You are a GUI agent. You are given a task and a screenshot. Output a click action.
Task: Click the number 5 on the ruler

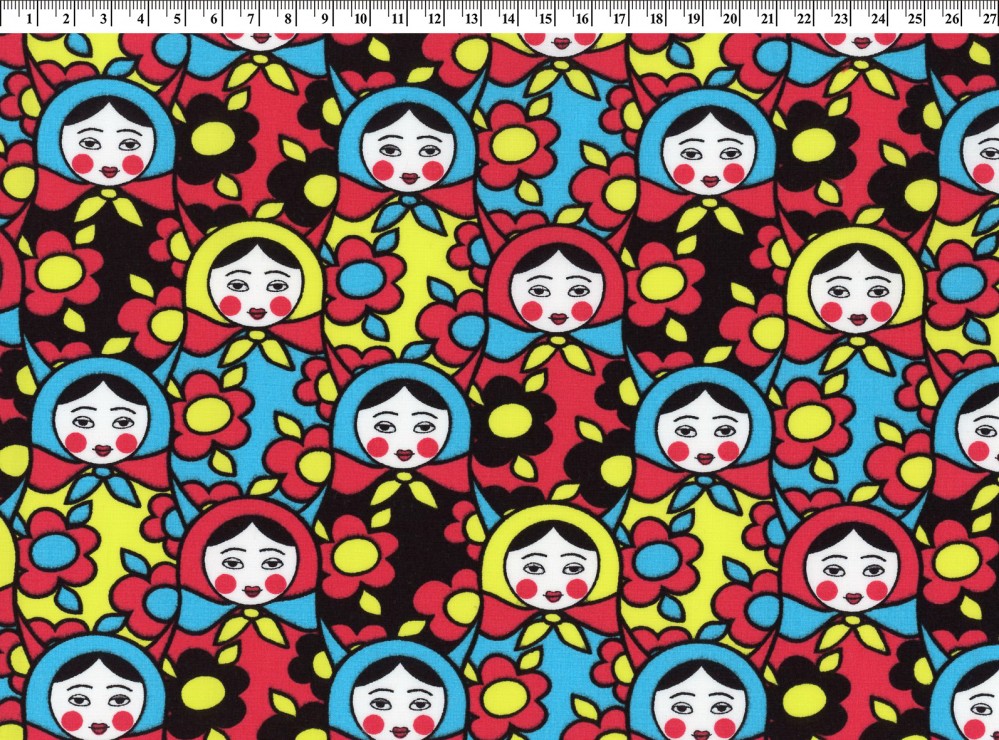coord(176,19)
